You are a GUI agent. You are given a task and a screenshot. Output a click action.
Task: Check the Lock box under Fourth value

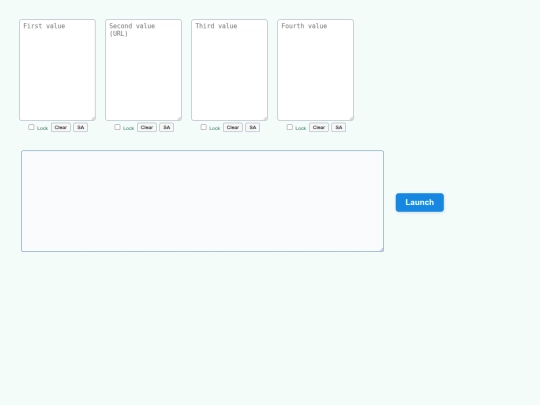(x=290, y=127)
